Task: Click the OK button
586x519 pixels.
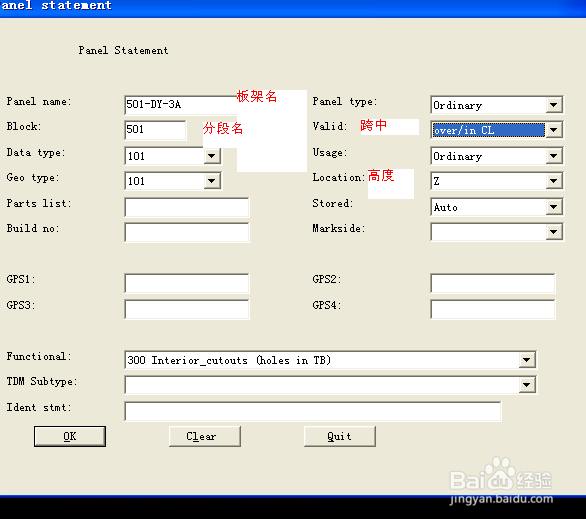Action: (70, 436)
